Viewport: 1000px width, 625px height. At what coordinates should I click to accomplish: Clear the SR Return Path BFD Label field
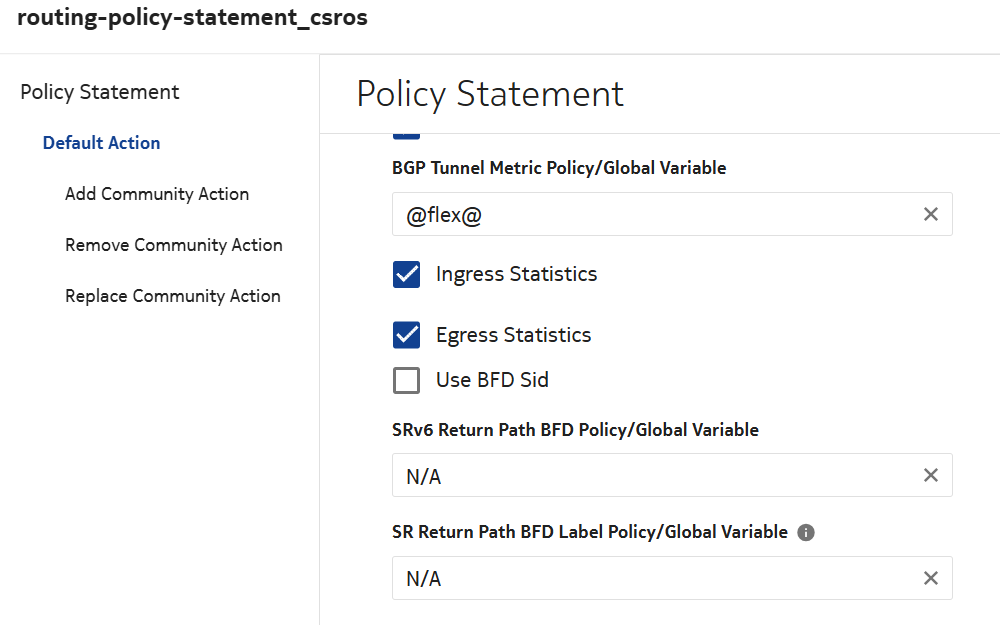point(930,578)
